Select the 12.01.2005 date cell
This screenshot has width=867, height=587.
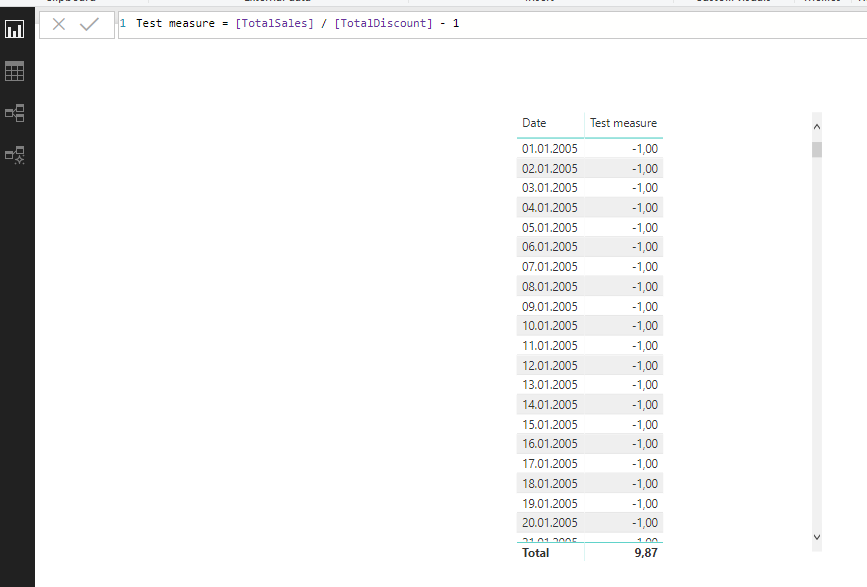coord(550,366)
